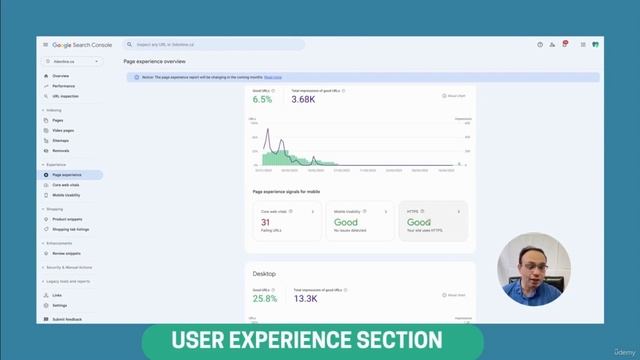The image size is (640, 360).
Task: Select Page experience in the sidebar
Action: tap(69, 175)
